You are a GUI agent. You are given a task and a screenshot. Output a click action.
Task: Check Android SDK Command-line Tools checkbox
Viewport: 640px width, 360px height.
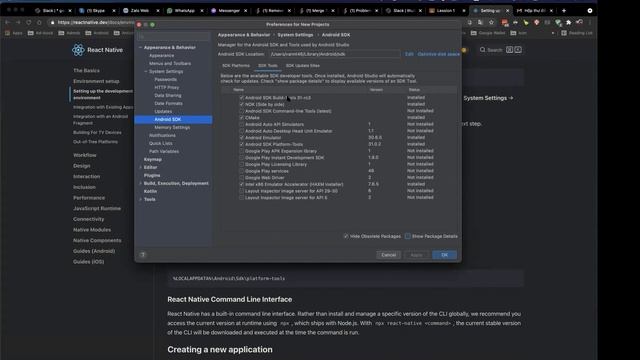pos(242,111)
